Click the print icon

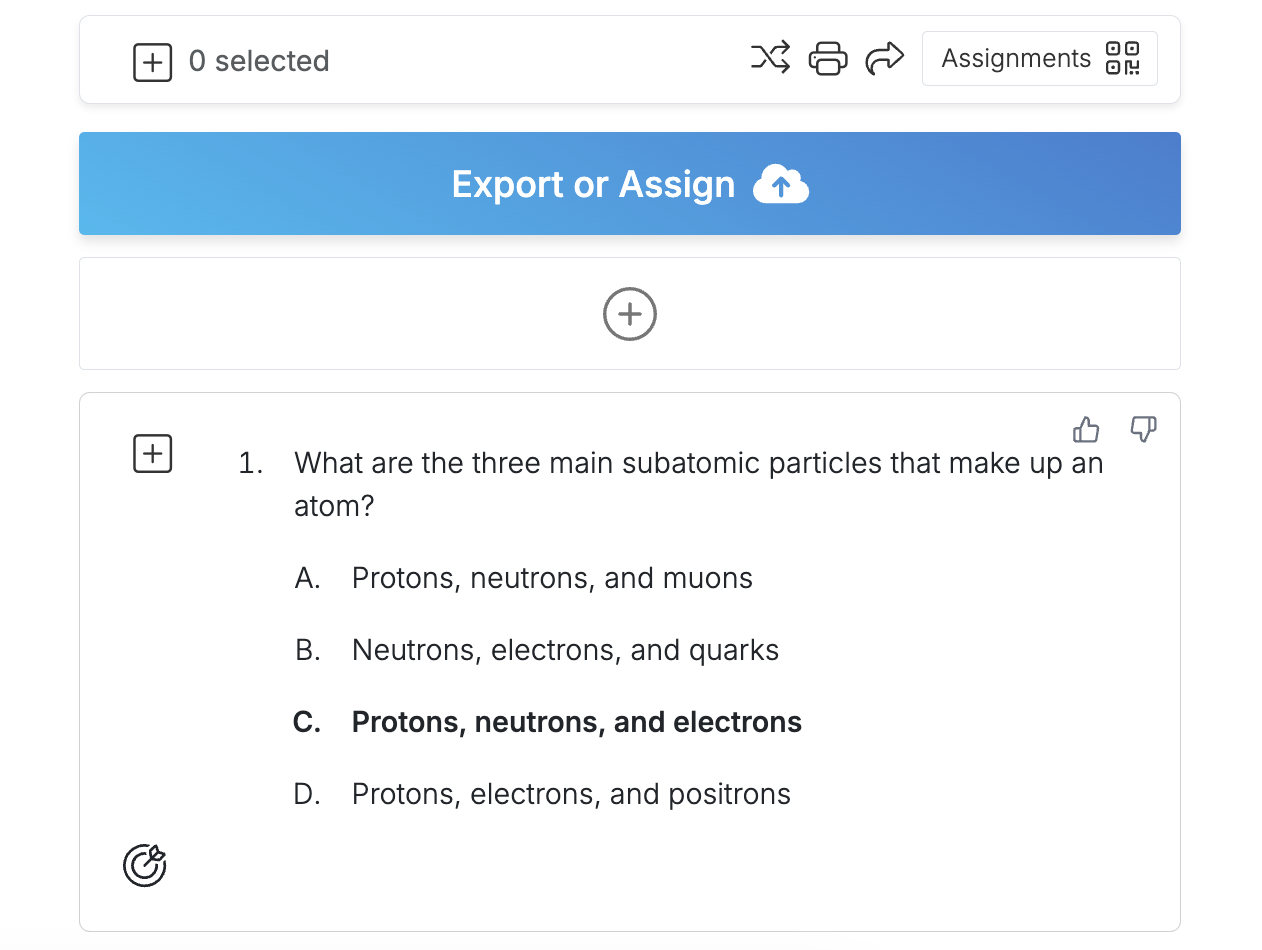[x=827, y=58]
